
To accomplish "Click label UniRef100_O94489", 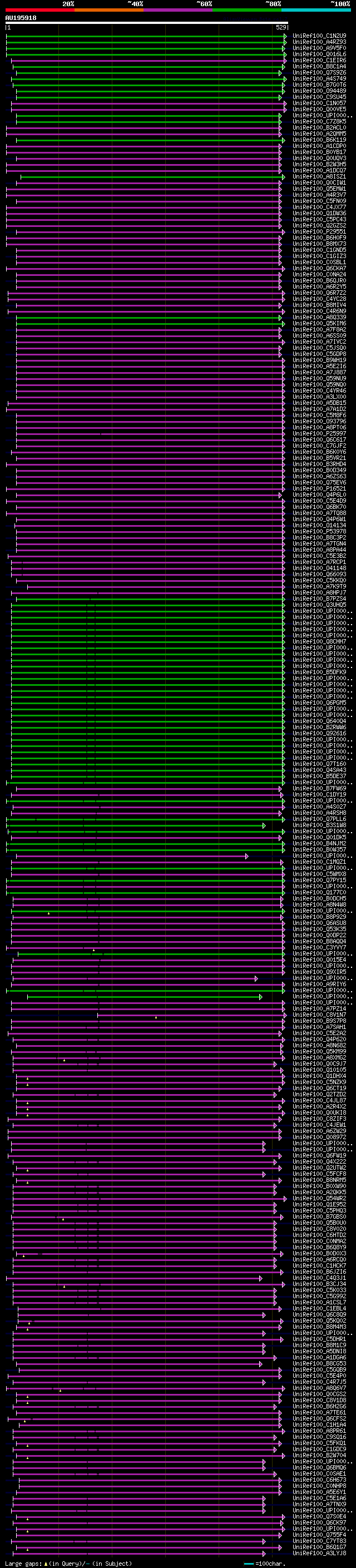I will (x=319, y=91).
